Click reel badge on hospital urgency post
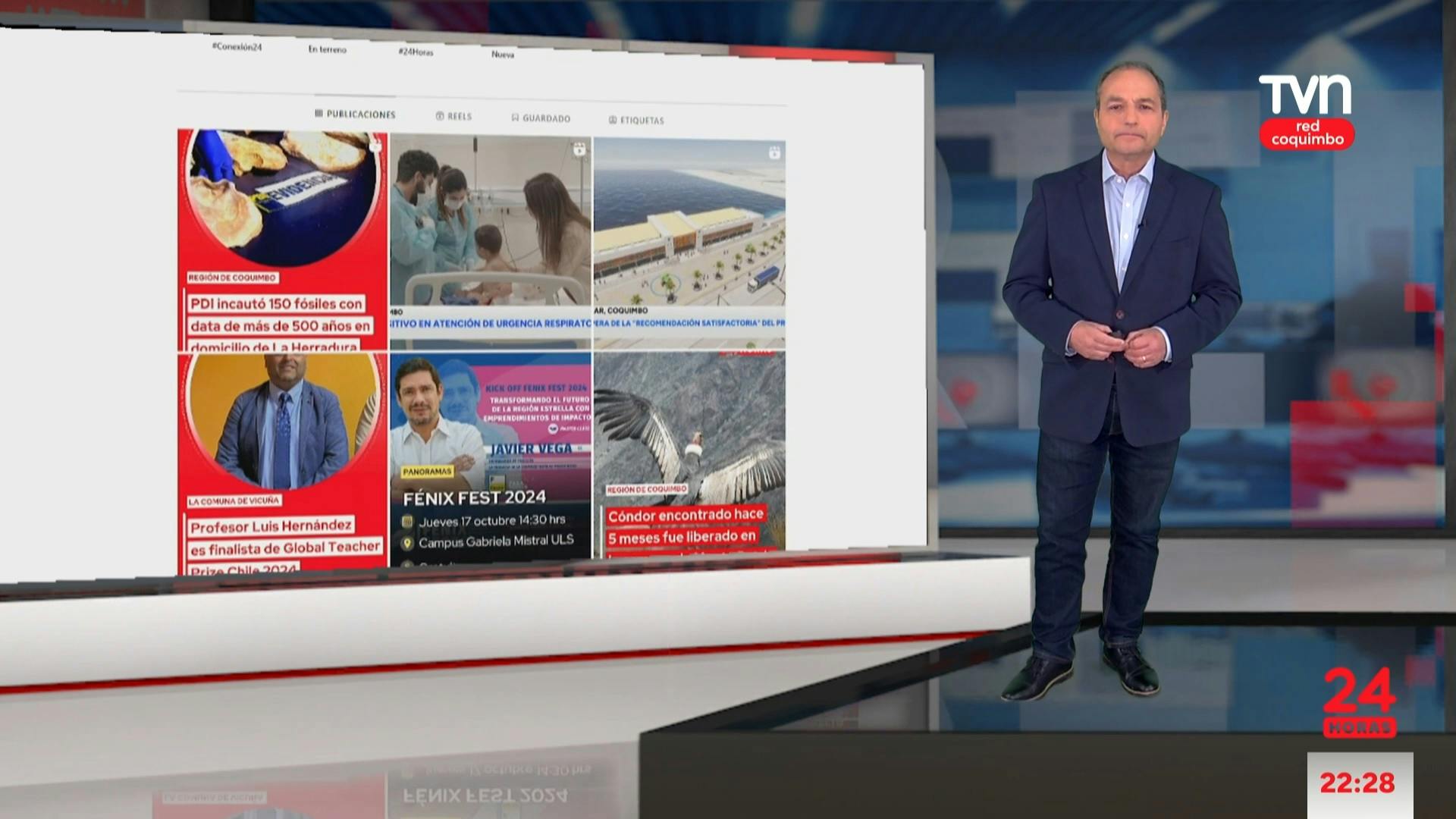 pos(579,149)
